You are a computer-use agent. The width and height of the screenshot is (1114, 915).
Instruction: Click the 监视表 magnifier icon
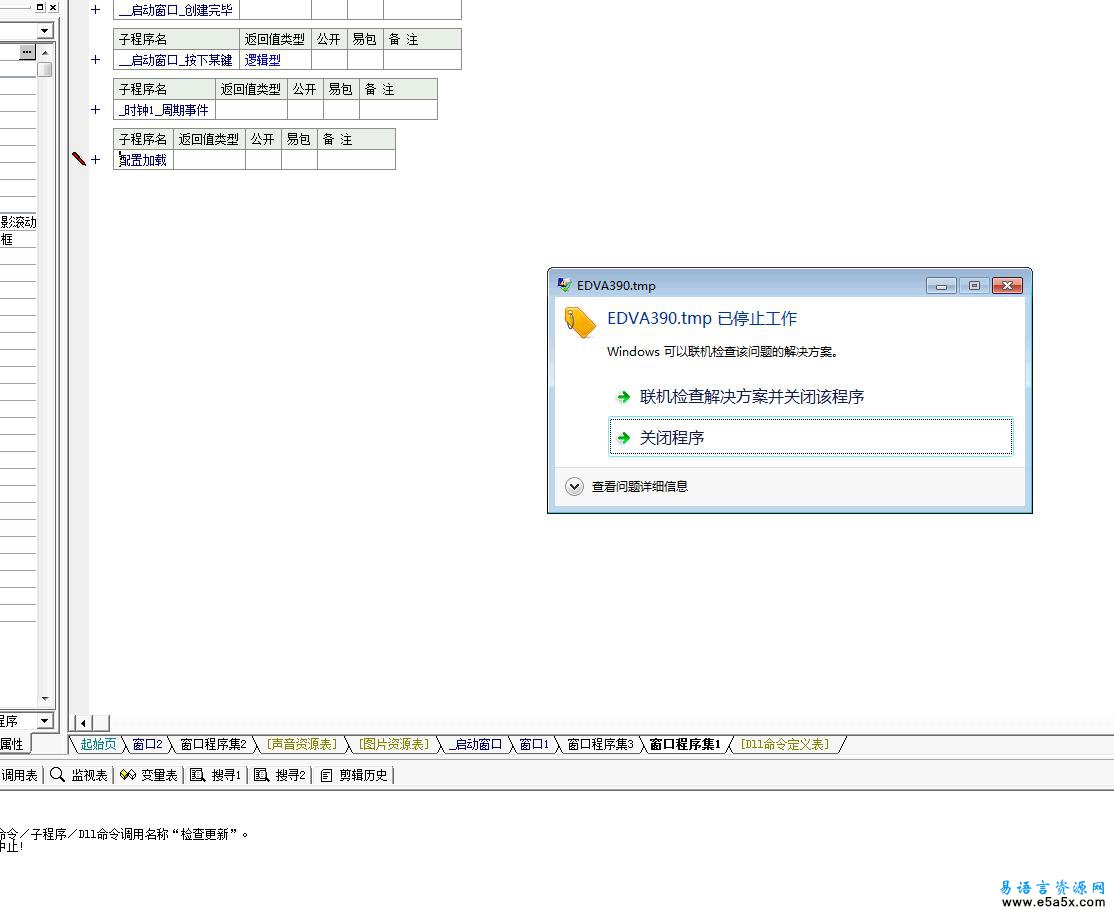pyautogui.click(x=58, y=775)
